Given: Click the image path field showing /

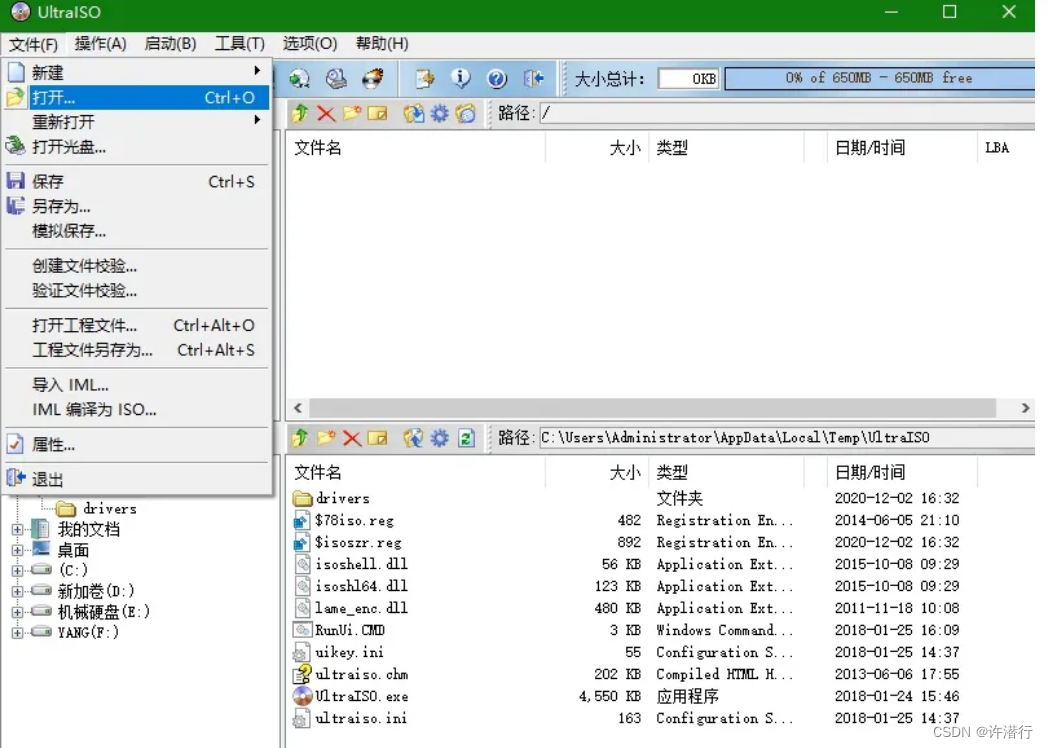Looking at the screenshot, I should (787, 113).
